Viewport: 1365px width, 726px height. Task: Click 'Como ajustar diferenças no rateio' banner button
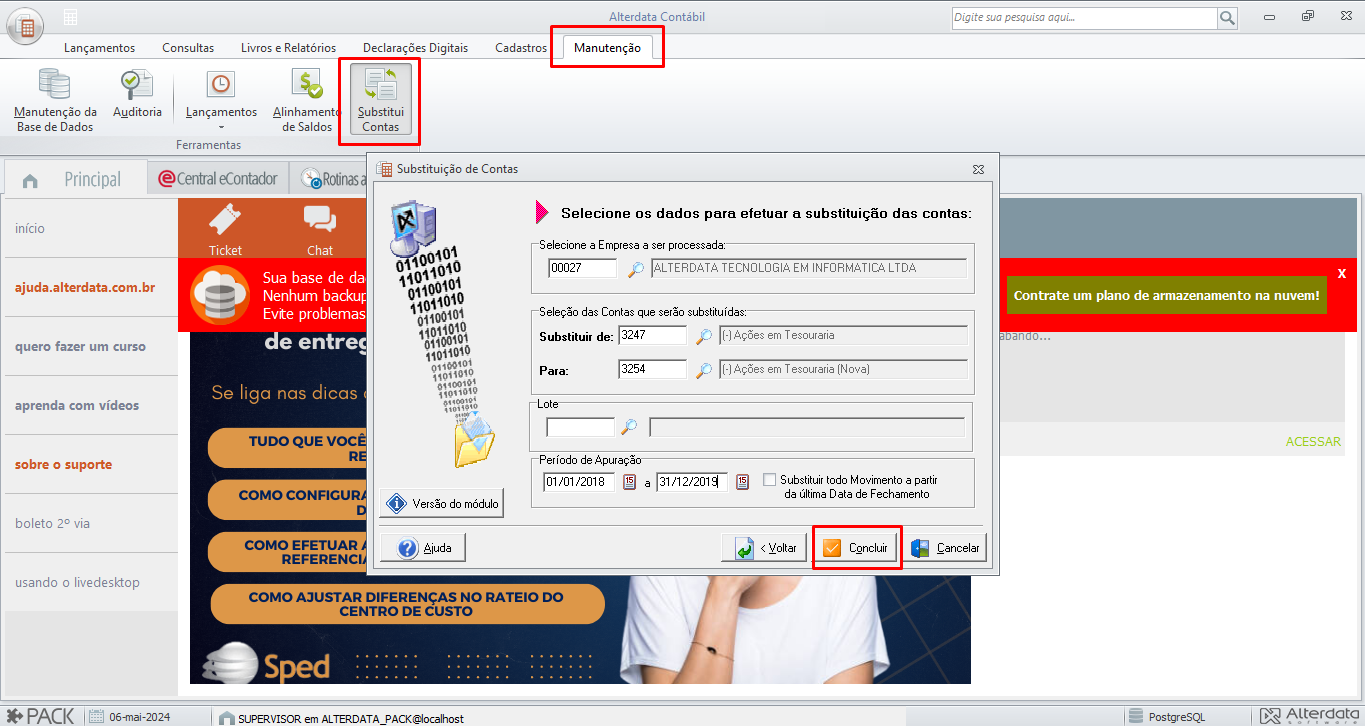(406, 604)
